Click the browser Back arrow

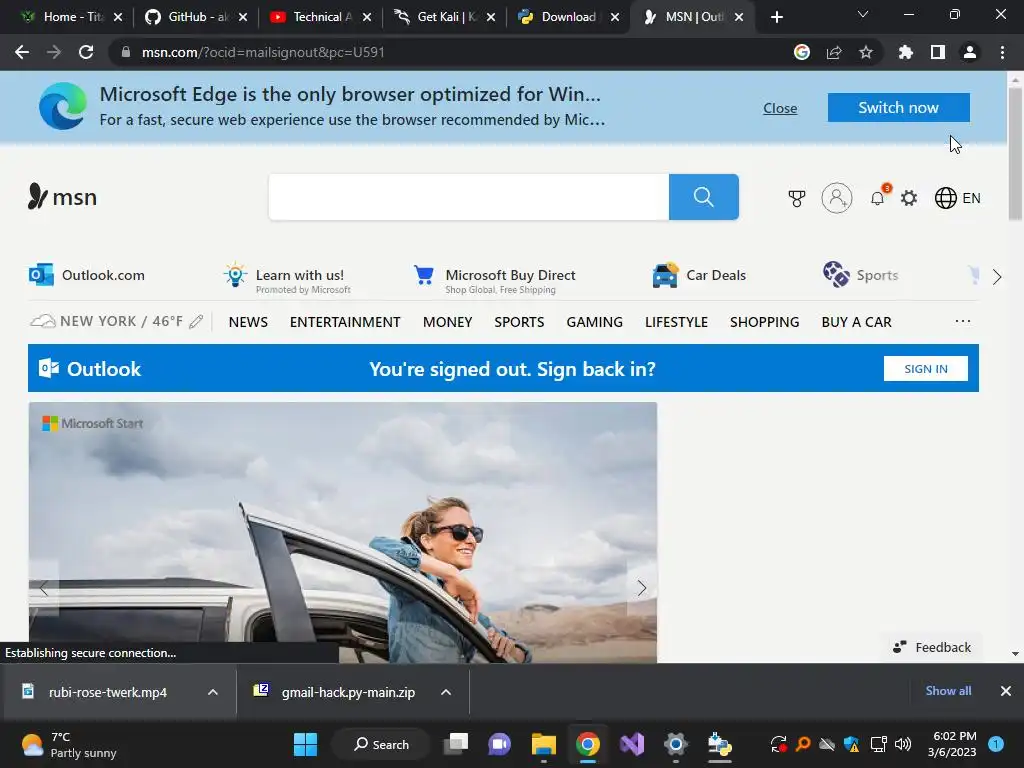(x=22, y=52)
